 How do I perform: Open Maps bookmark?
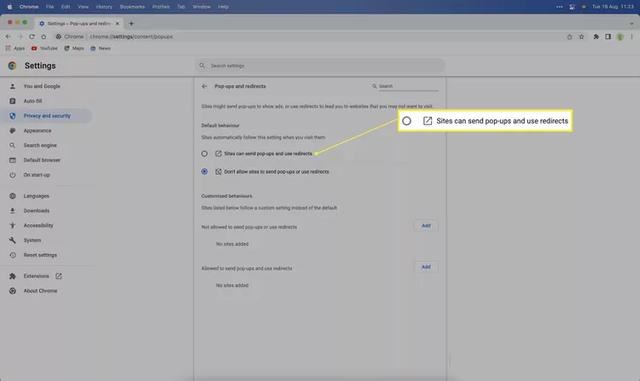click(74, 48)
